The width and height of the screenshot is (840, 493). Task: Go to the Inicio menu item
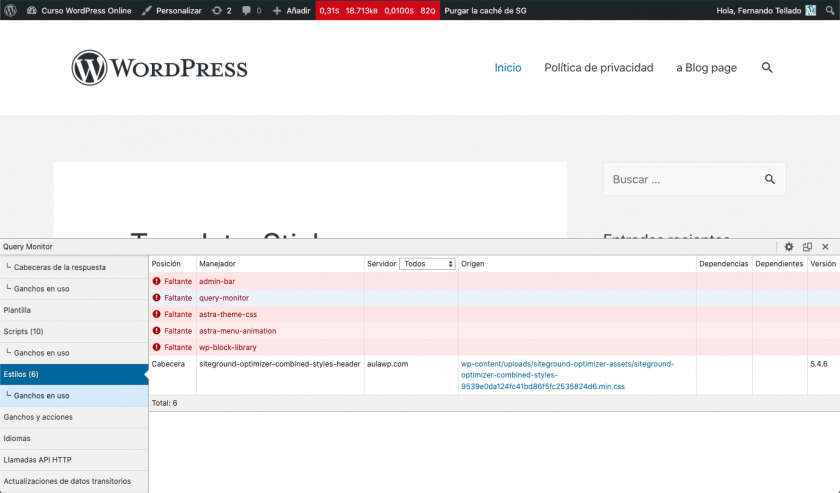coord(508,68)
